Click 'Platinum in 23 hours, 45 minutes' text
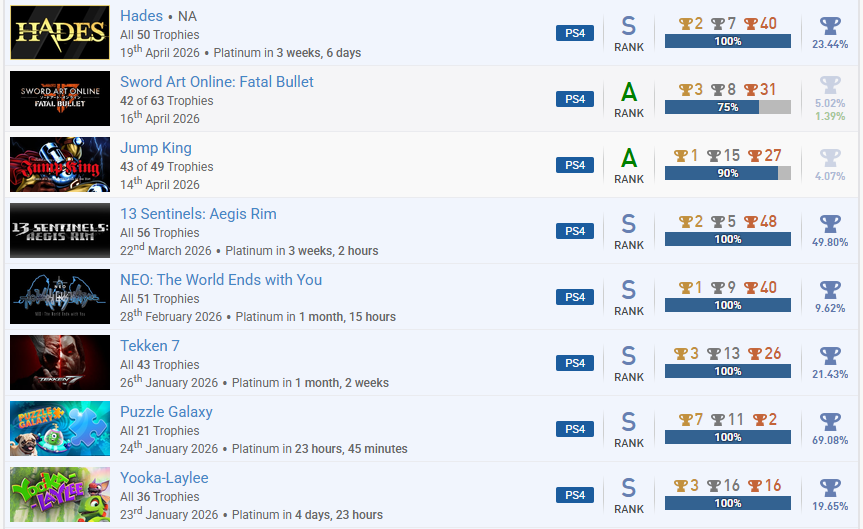 (x=320, y=449)
